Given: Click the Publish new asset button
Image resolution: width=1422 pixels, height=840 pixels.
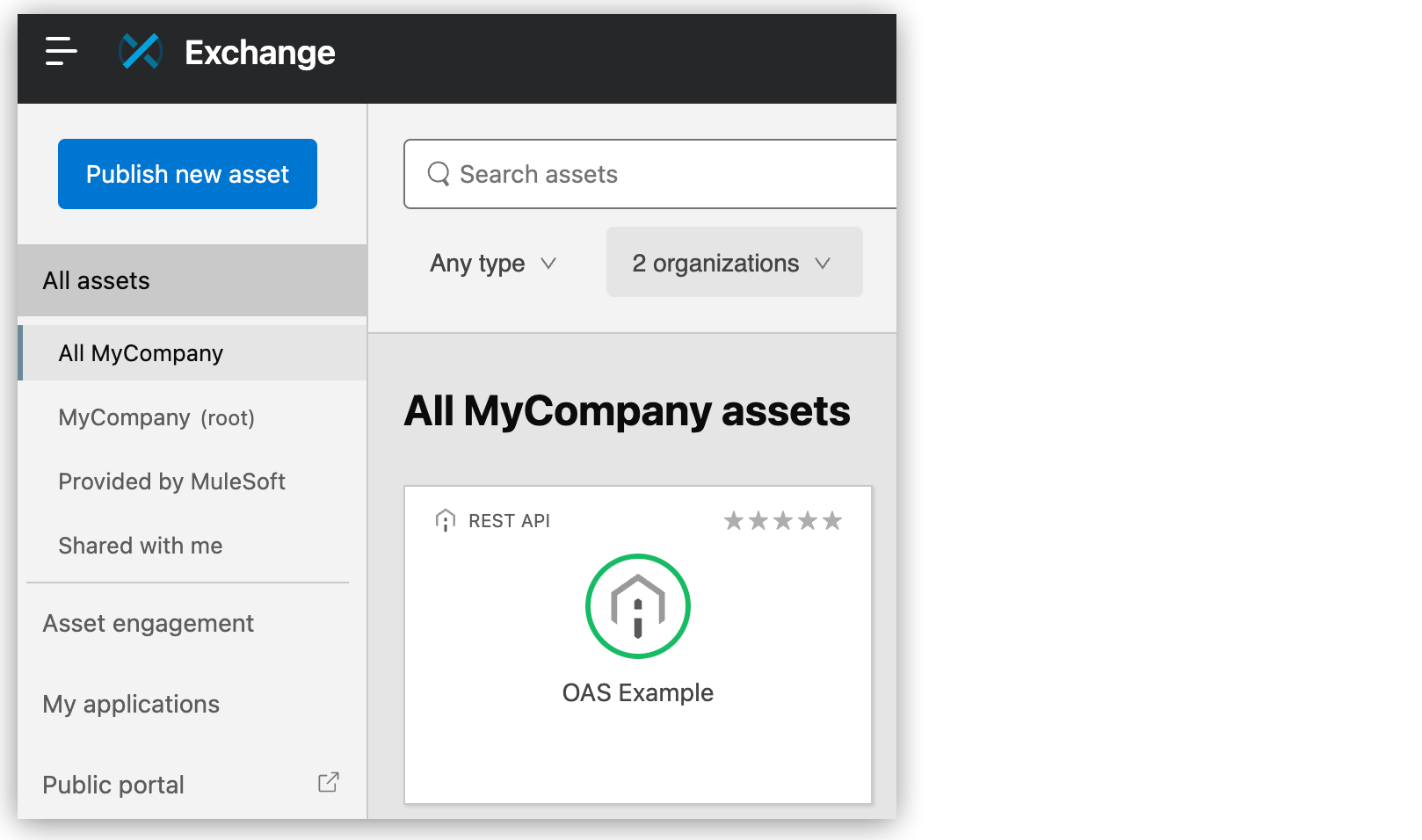Looking at the screenshot, I should pos(186,174).
